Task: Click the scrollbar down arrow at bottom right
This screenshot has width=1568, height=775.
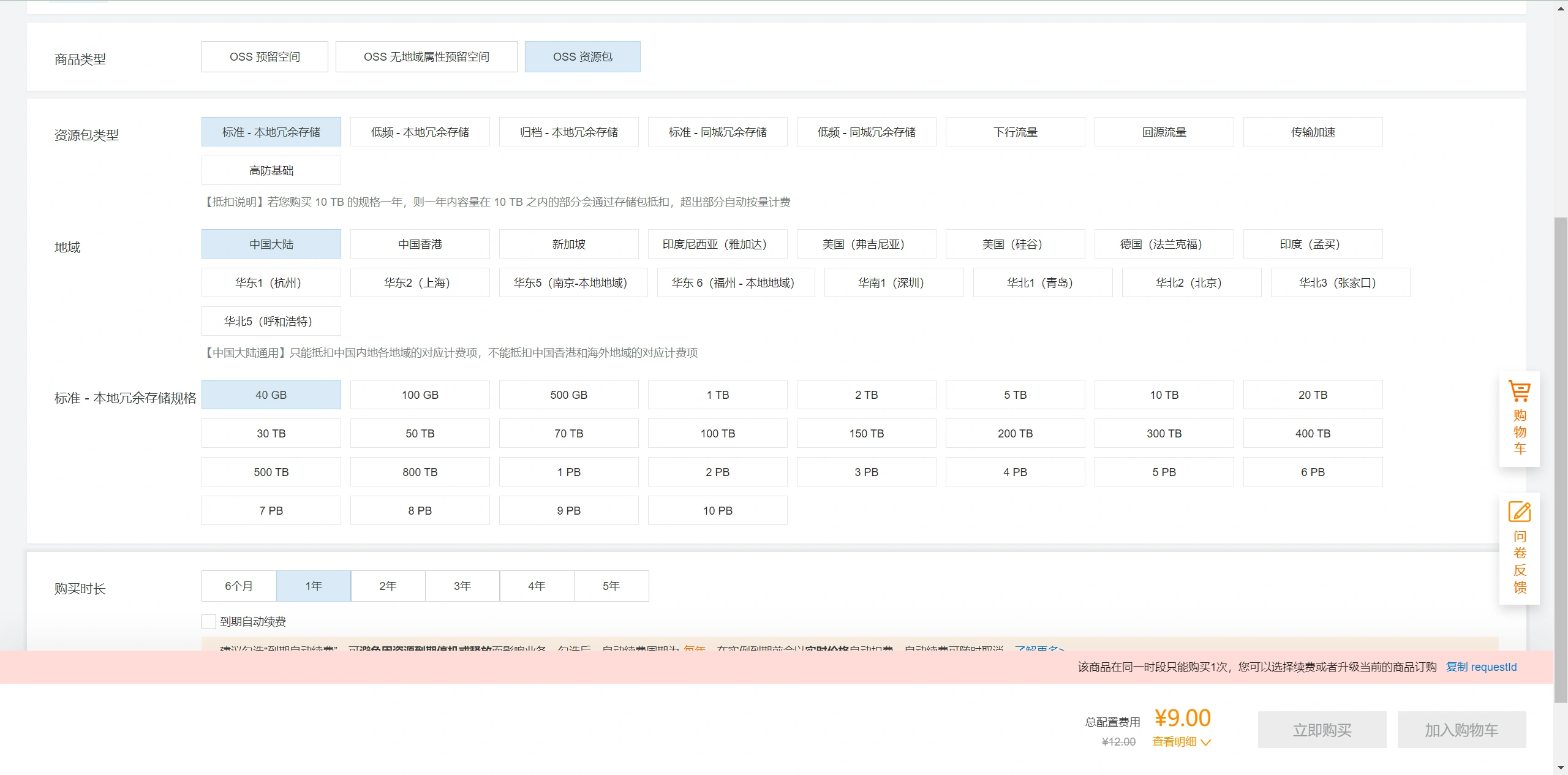Action: (1561, 768)
